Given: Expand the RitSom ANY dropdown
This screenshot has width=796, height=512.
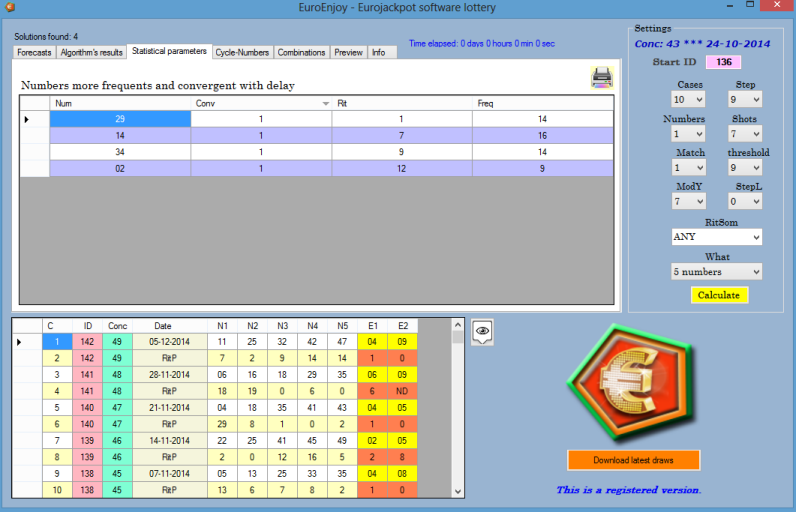Looking at the screenshot, I should tap(716, 237).
